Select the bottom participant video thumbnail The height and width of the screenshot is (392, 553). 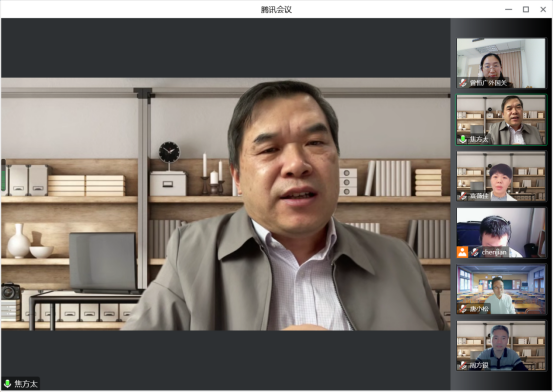point(501,345)
